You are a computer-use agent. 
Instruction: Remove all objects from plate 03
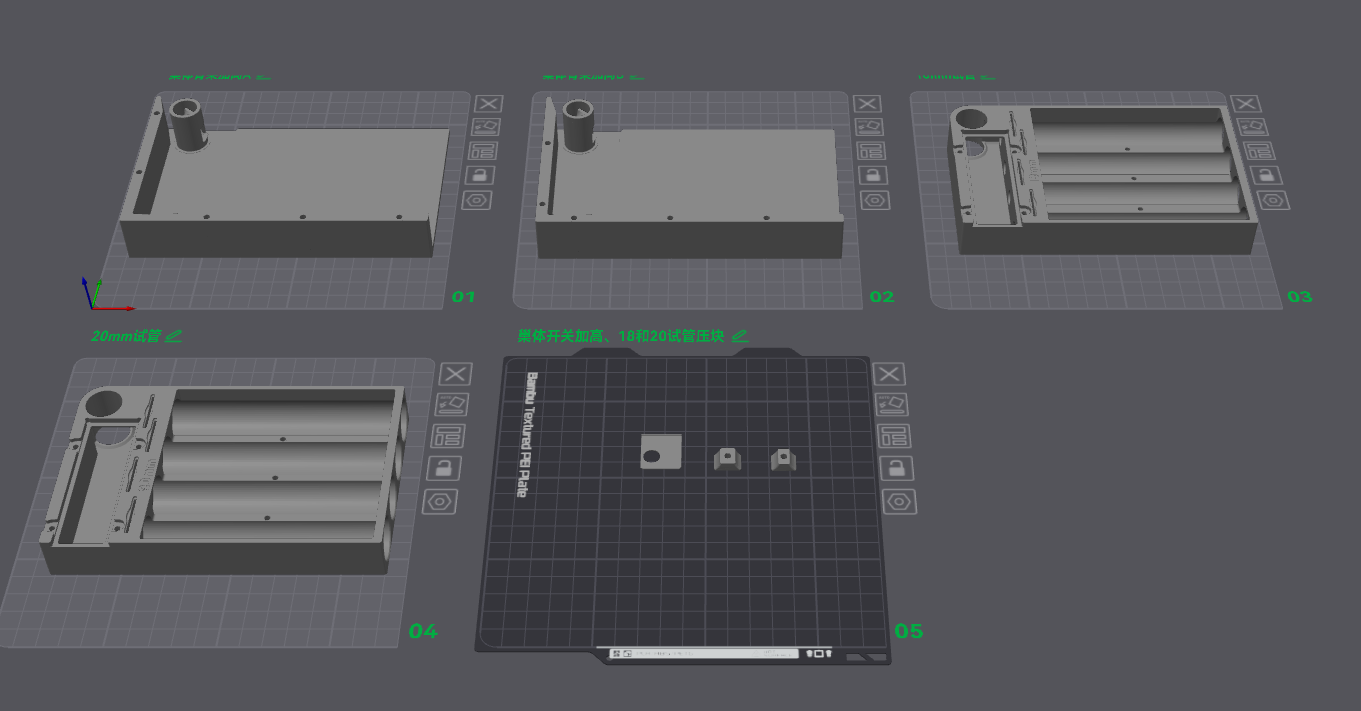1245,104
